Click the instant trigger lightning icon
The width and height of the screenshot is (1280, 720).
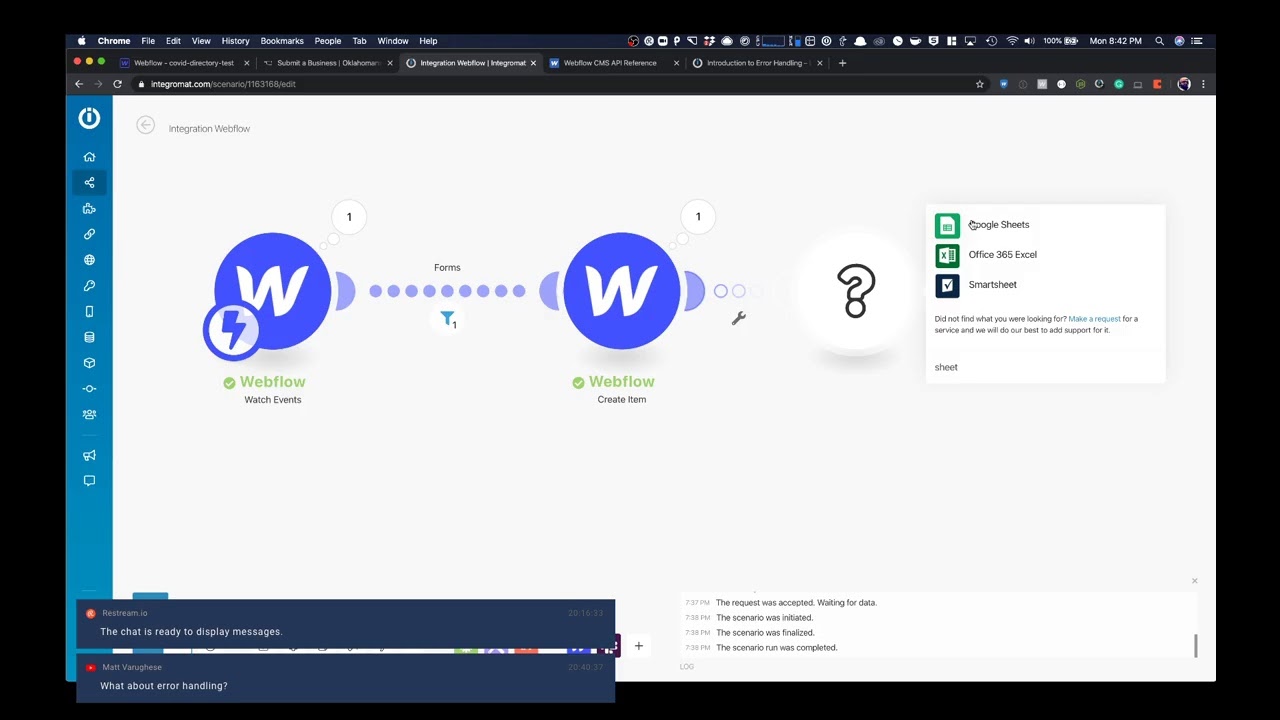(x=232, y=329)
